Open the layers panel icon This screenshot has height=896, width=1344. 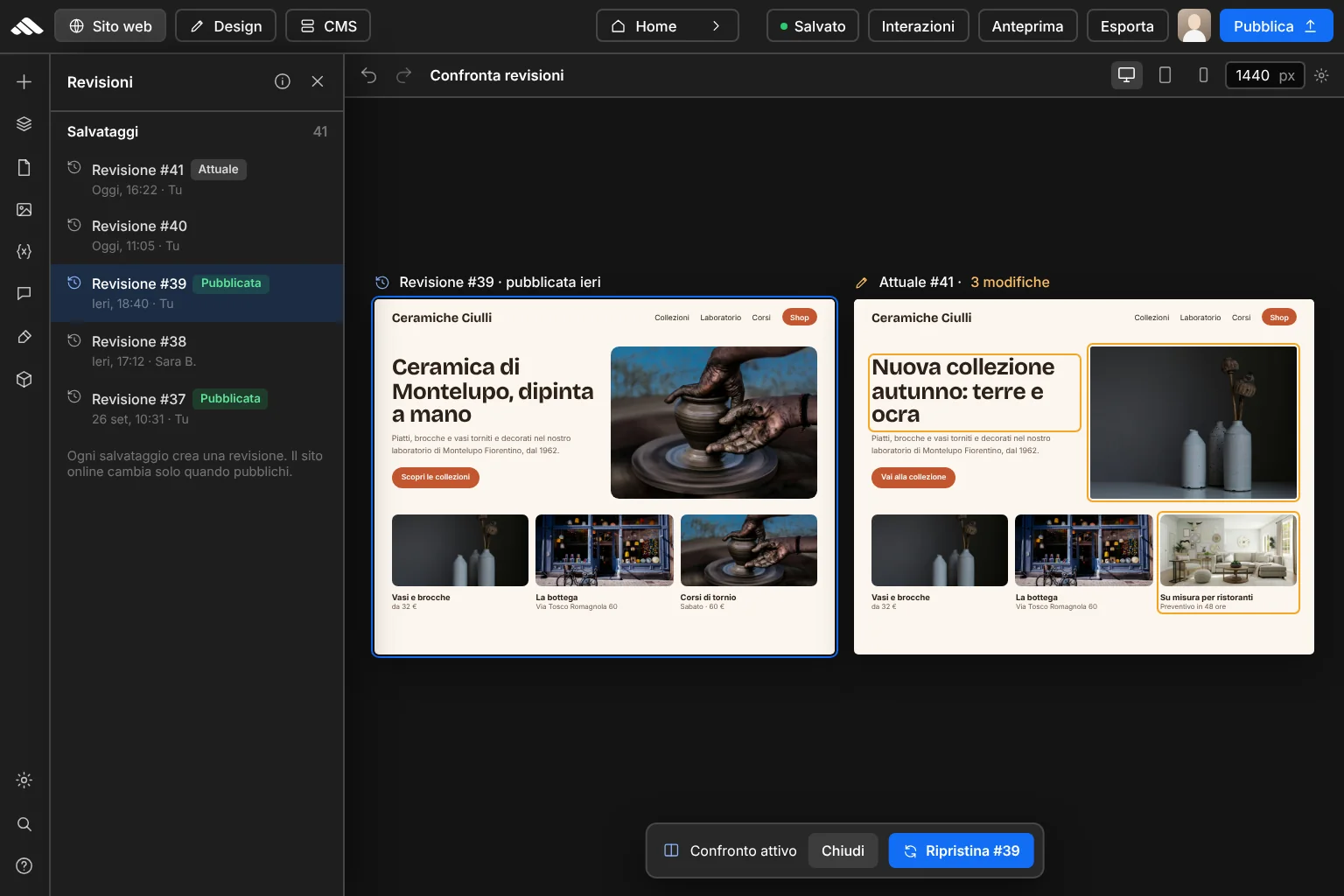[24, 123]
